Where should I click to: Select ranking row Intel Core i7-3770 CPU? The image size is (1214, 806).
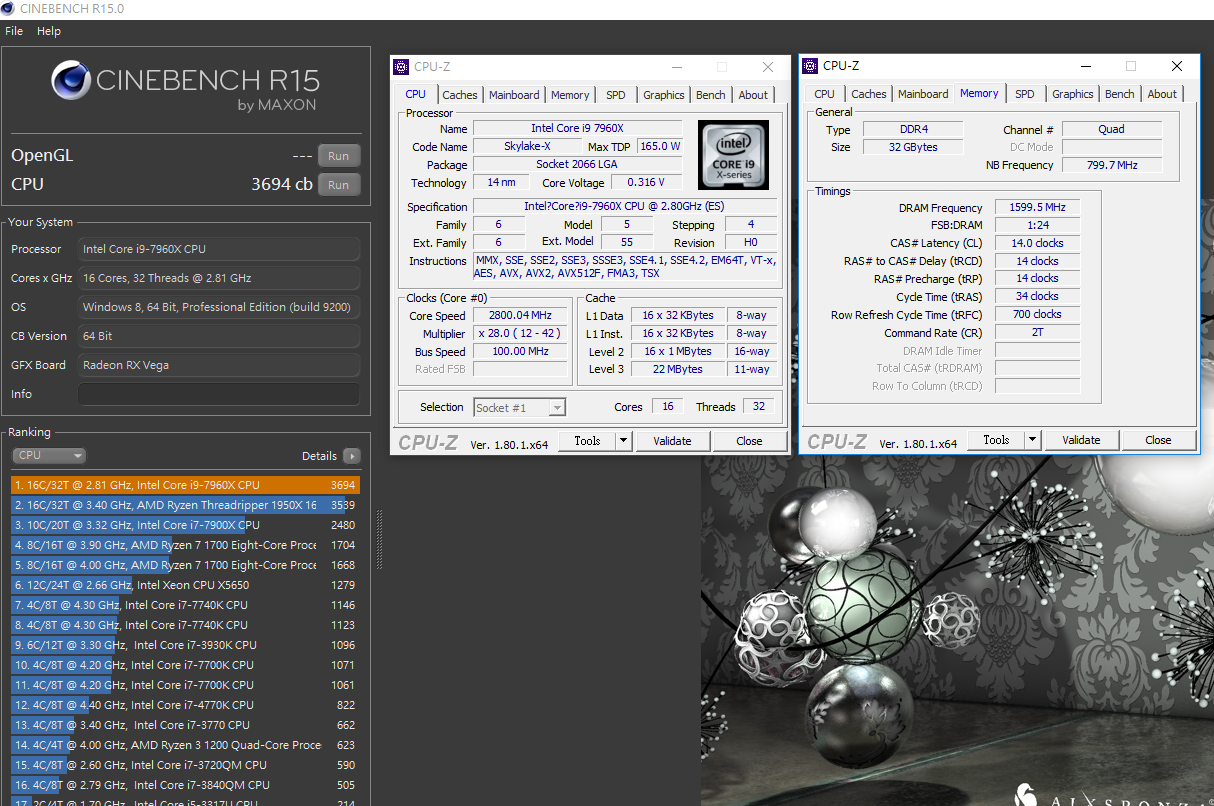186,725
